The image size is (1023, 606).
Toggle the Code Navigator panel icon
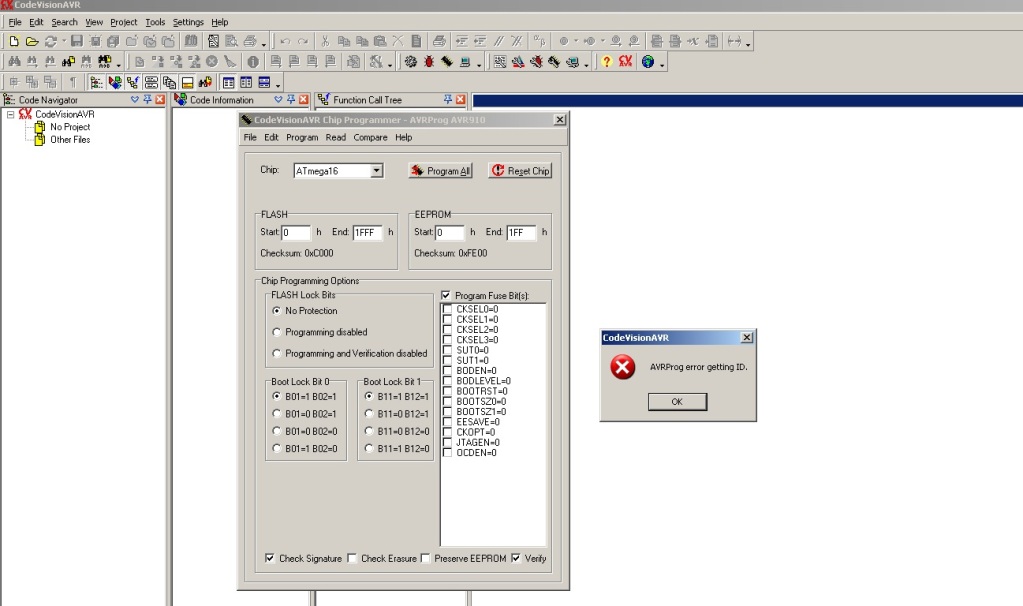(x=96, y=82)
